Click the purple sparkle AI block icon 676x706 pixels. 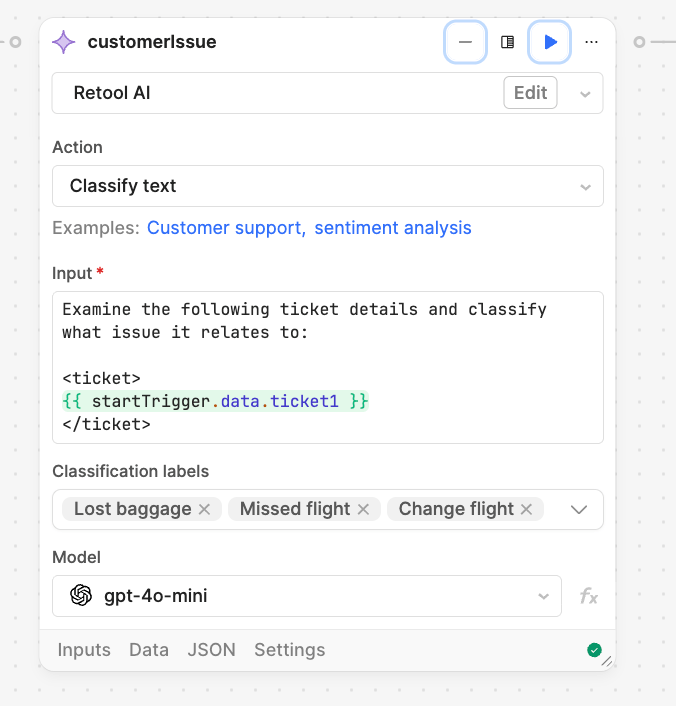(x=64, y=42)
